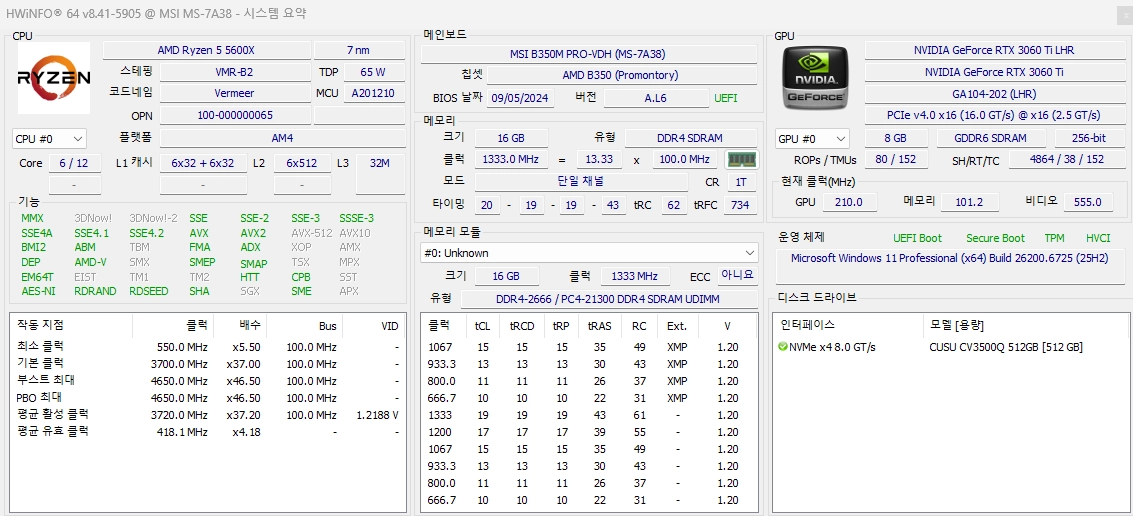Click the AES-NI feature label

tap(38, 291)
